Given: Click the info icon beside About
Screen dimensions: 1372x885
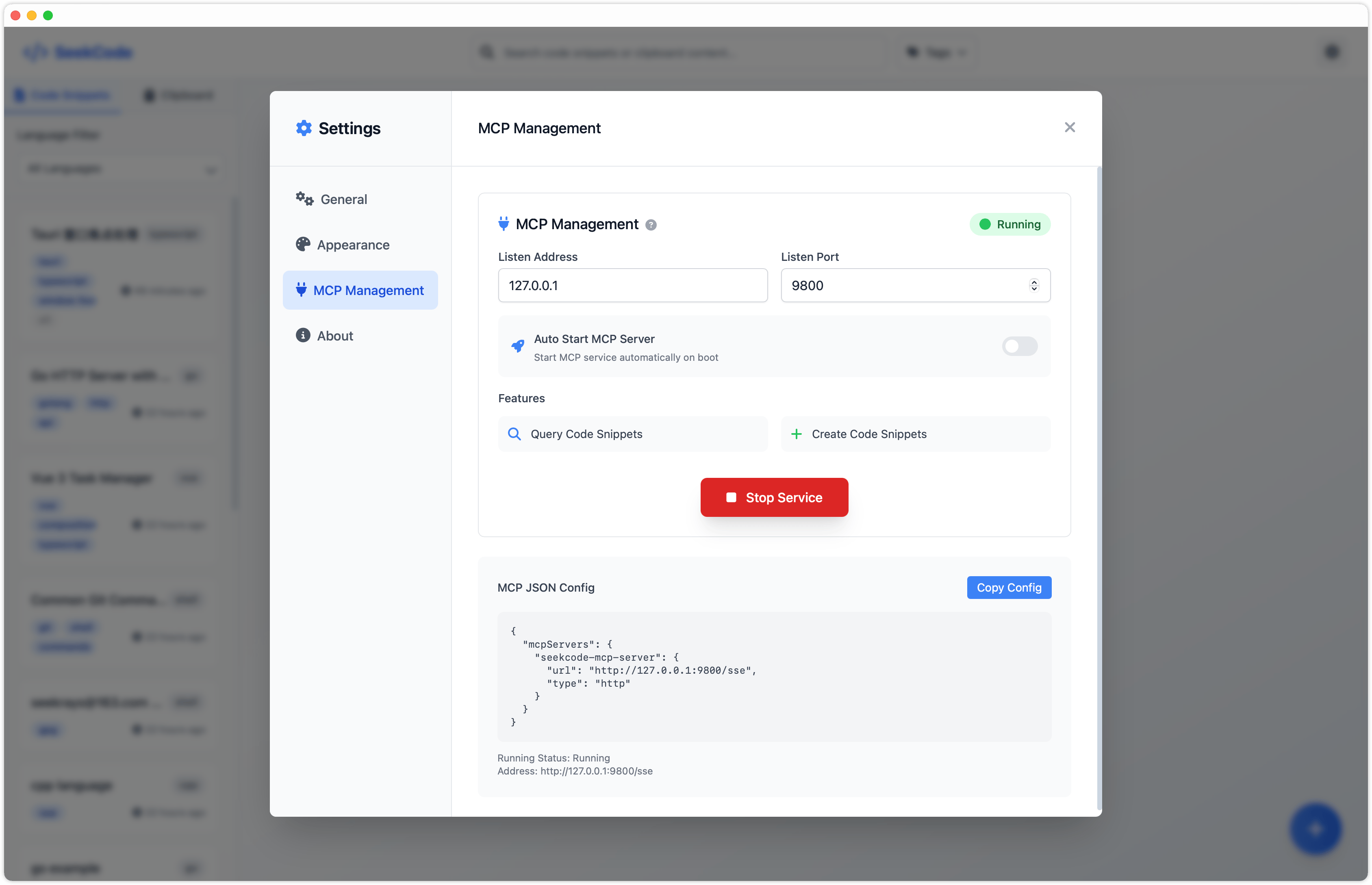Looking at the screenshot, I should [x=303, y=336].
